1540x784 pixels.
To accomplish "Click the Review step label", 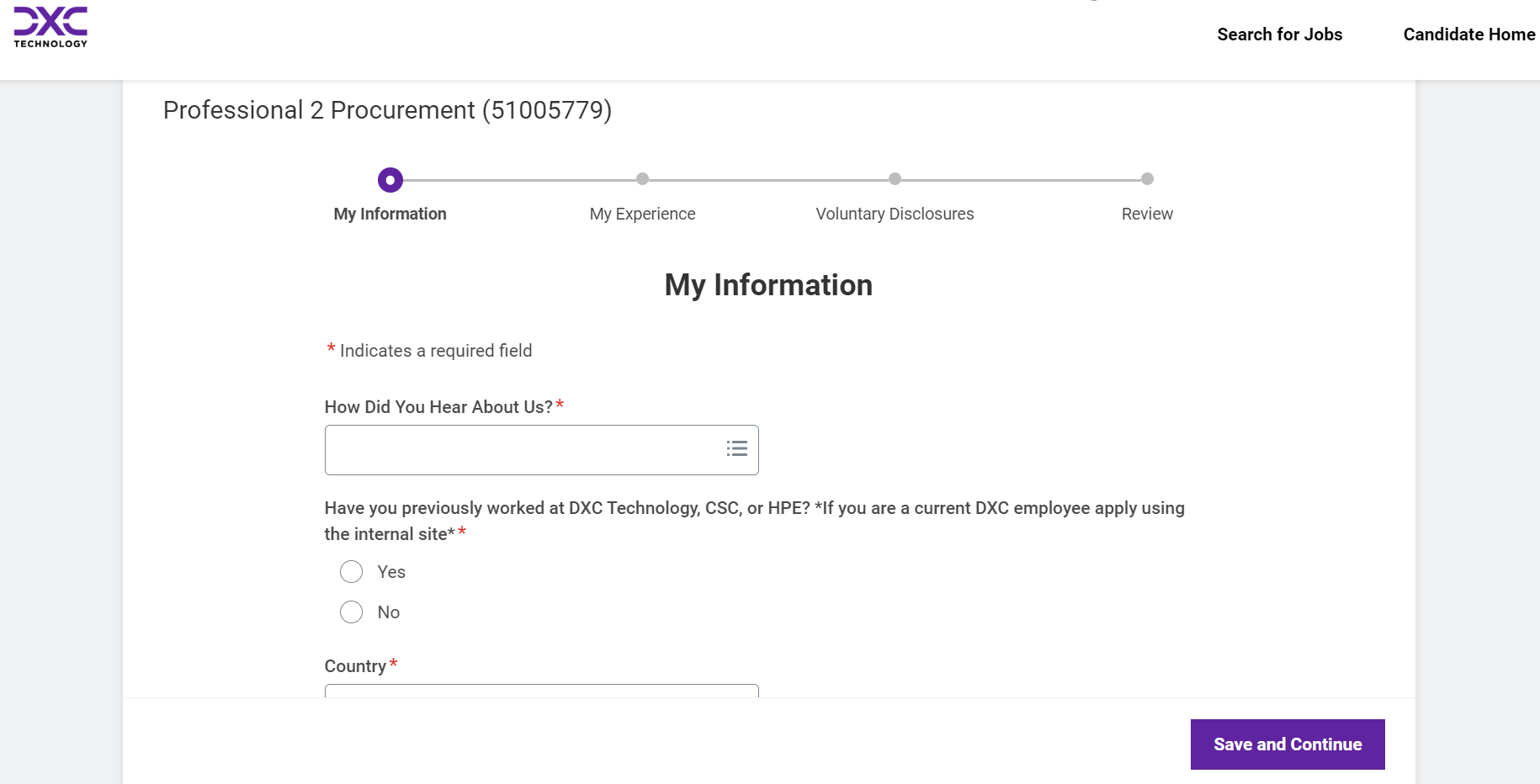I will 1147,214.
